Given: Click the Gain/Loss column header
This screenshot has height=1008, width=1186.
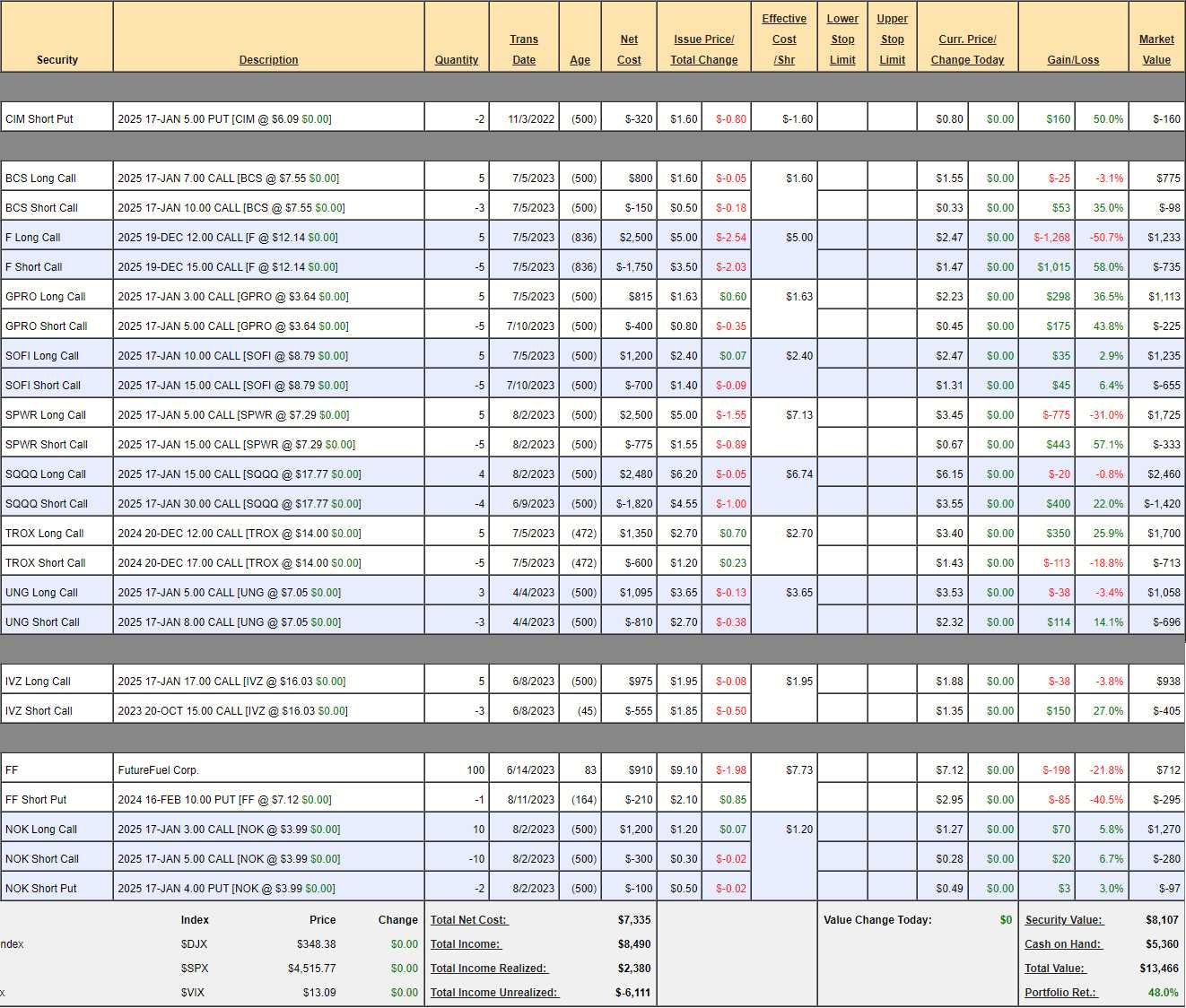Looking at the screenshot, I should 1073,60.
